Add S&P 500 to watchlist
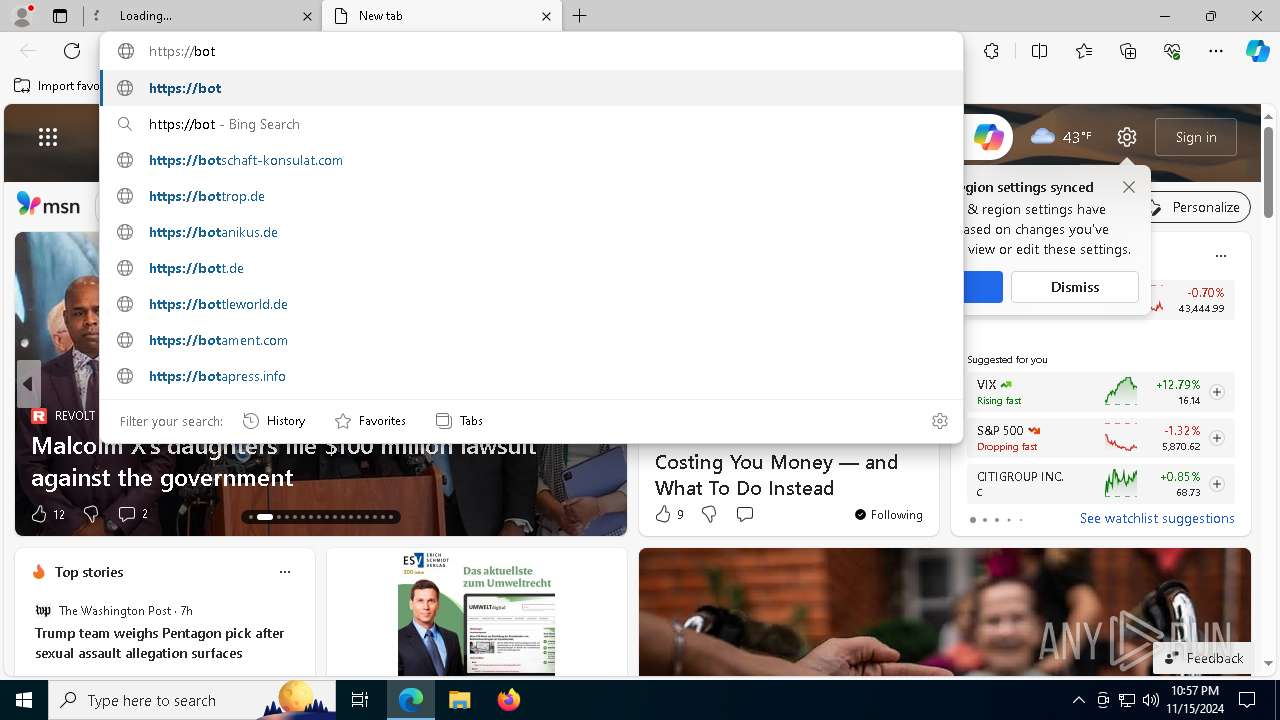 click(x=1217, y=438)
